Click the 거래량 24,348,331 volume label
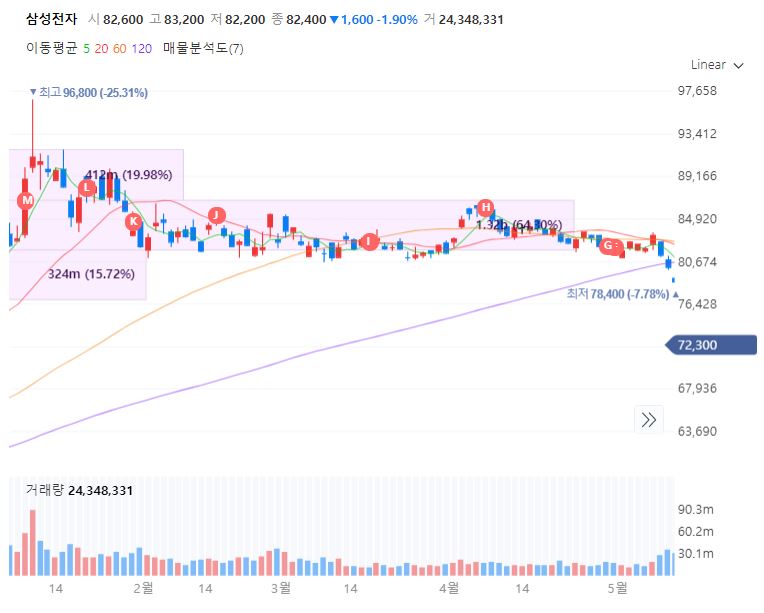 click(x=79, y=490)
